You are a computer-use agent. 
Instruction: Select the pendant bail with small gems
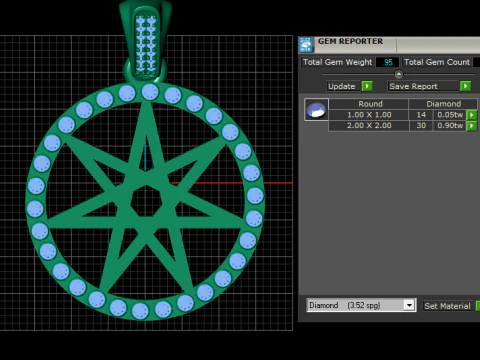[146, 42]
